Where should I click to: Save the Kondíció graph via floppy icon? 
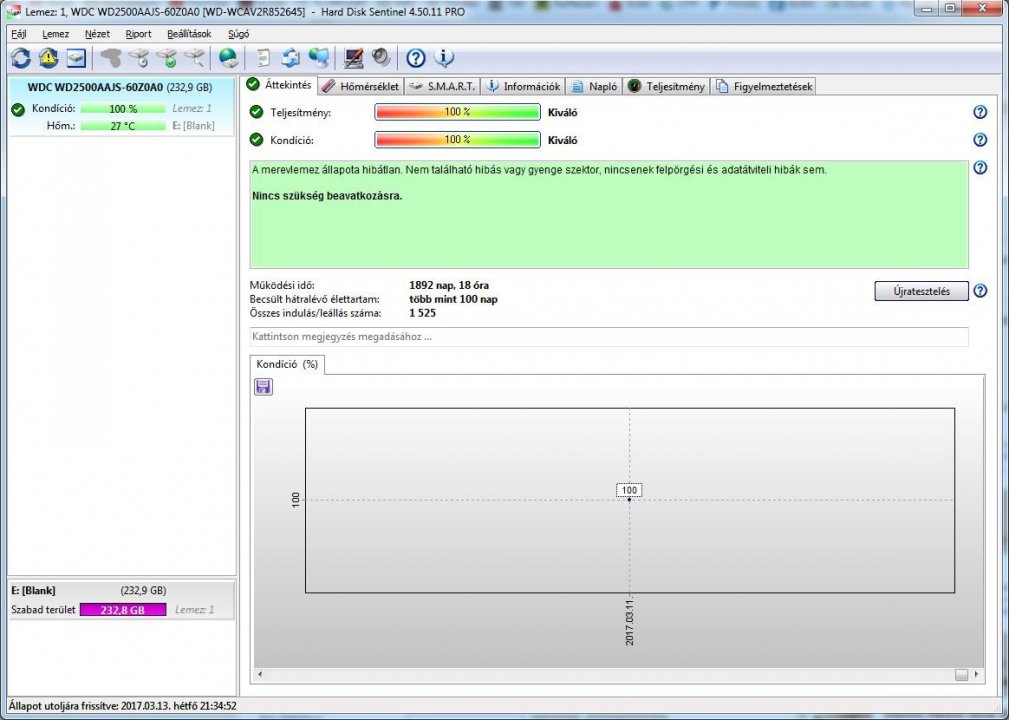[264, 387]
